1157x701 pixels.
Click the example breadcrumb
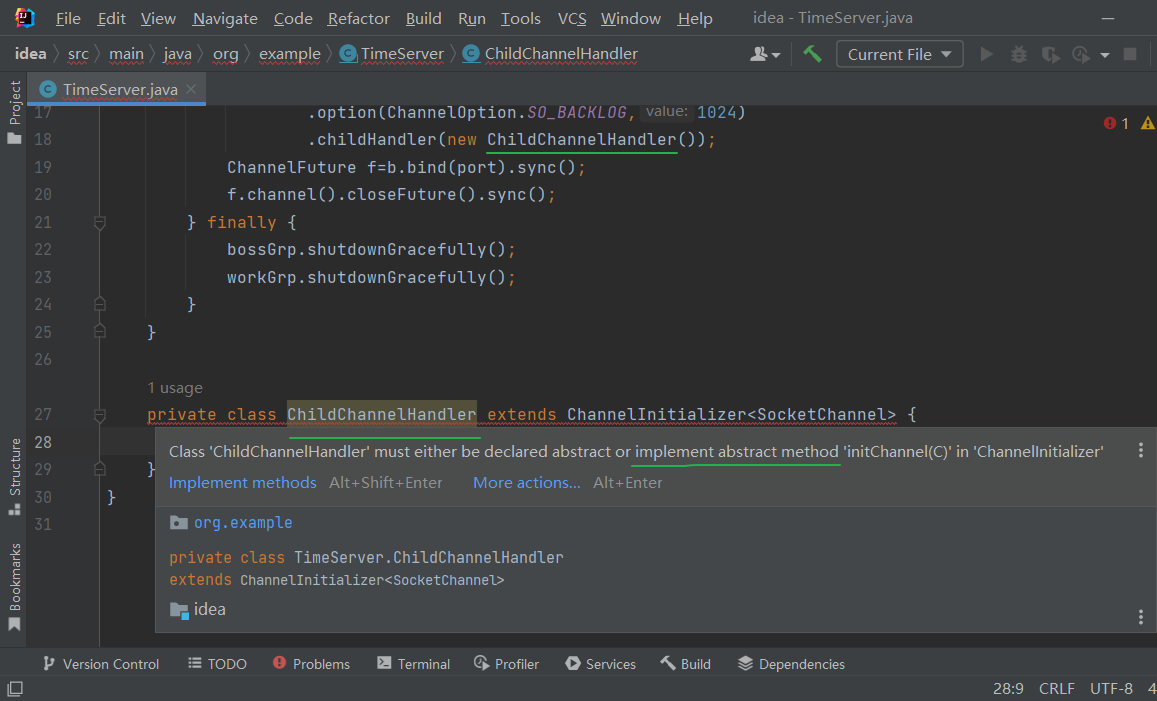point(290,54)
